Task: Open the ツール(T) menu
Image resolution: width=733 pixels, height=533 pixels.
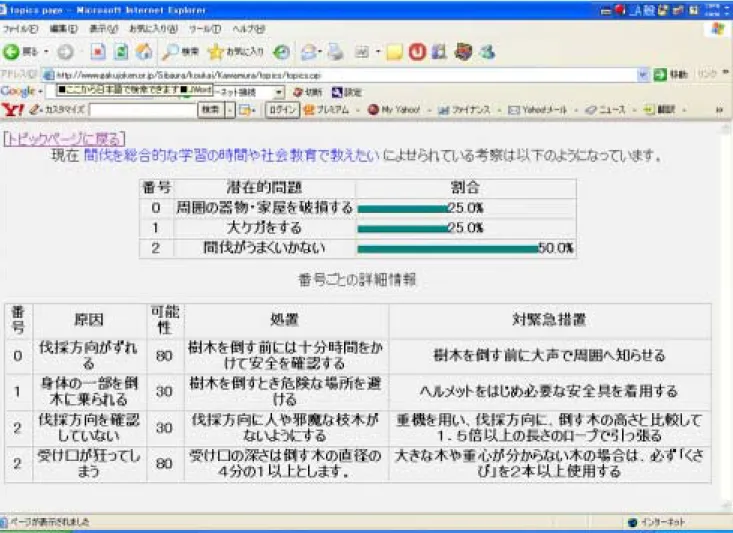Action: [x=205, y=29]
